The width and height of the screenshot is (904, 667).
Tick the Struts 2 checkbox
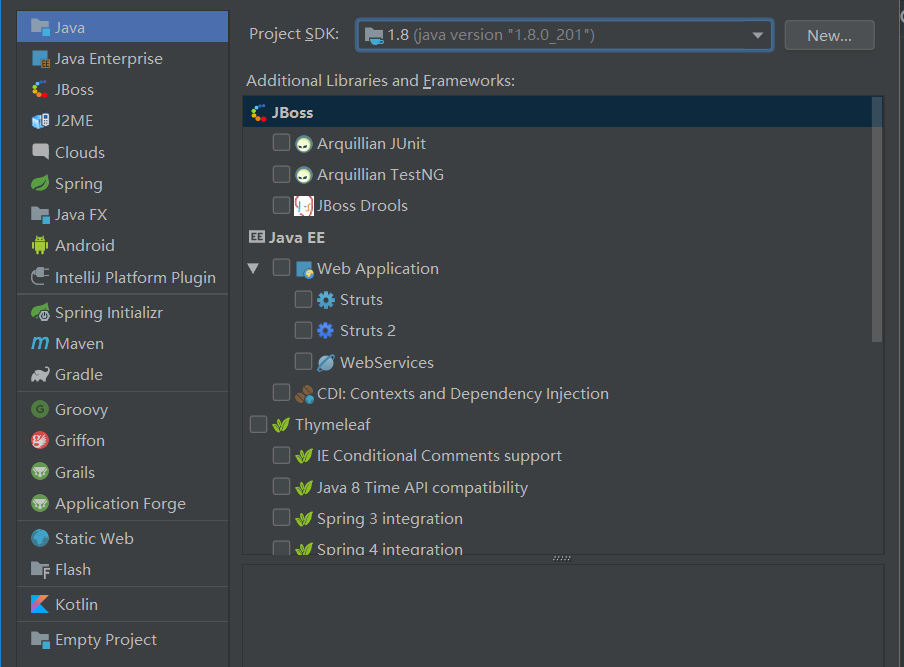point(303,330)
